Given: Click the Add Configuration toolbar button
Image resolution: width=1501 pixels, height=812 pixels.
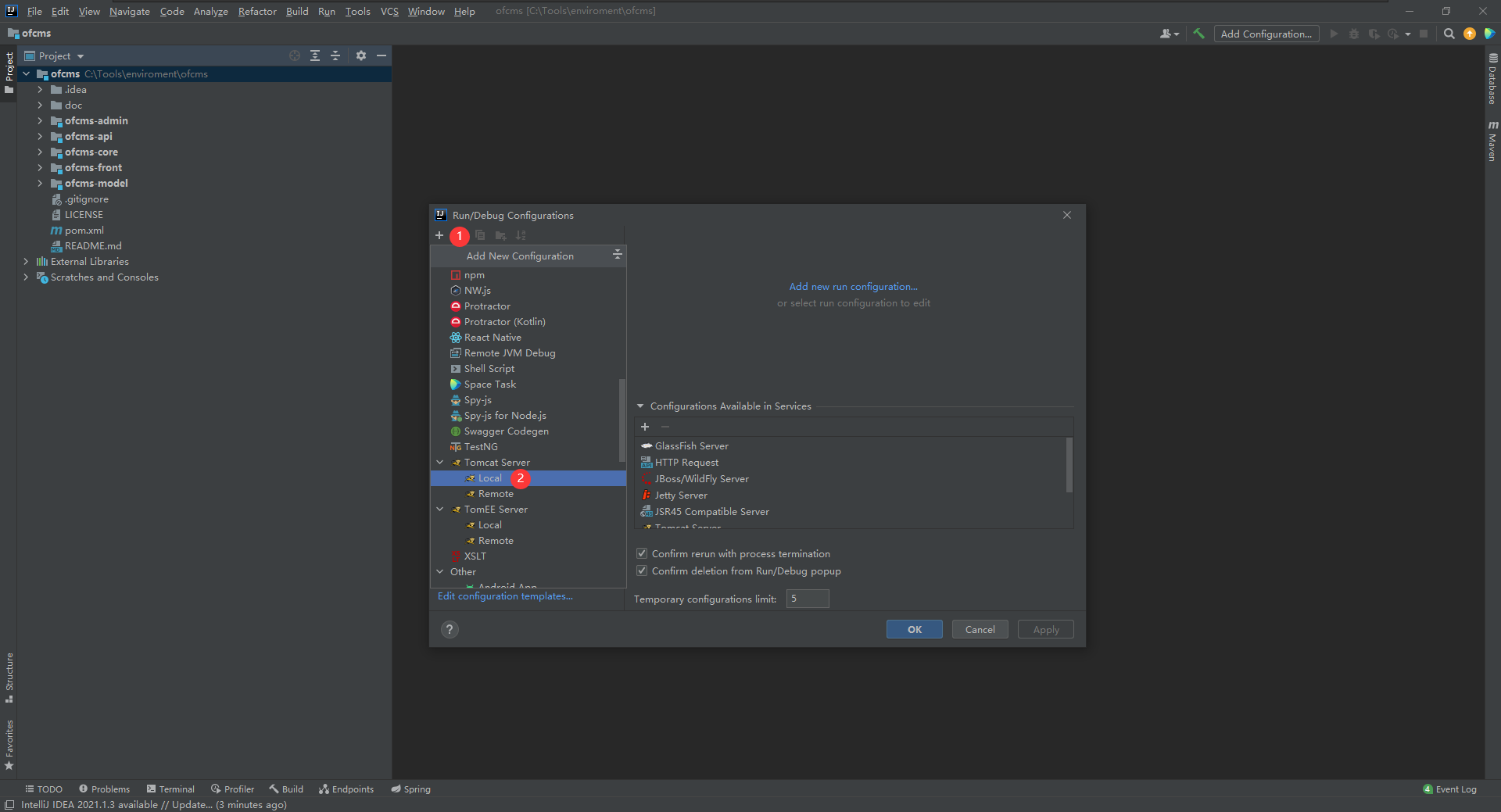Looking at the screenshot, I should [1266, 34].
